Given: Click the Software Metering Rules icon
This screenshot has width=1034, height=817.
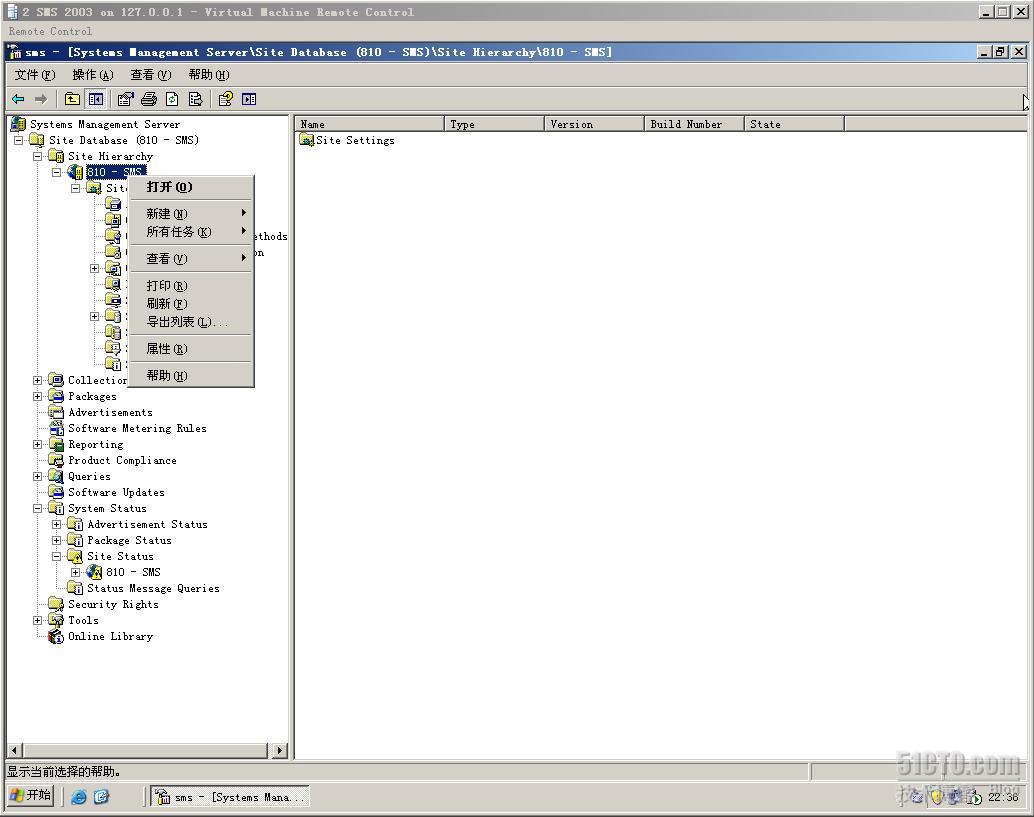Looking at the screenshot, I should click(57, 428).
